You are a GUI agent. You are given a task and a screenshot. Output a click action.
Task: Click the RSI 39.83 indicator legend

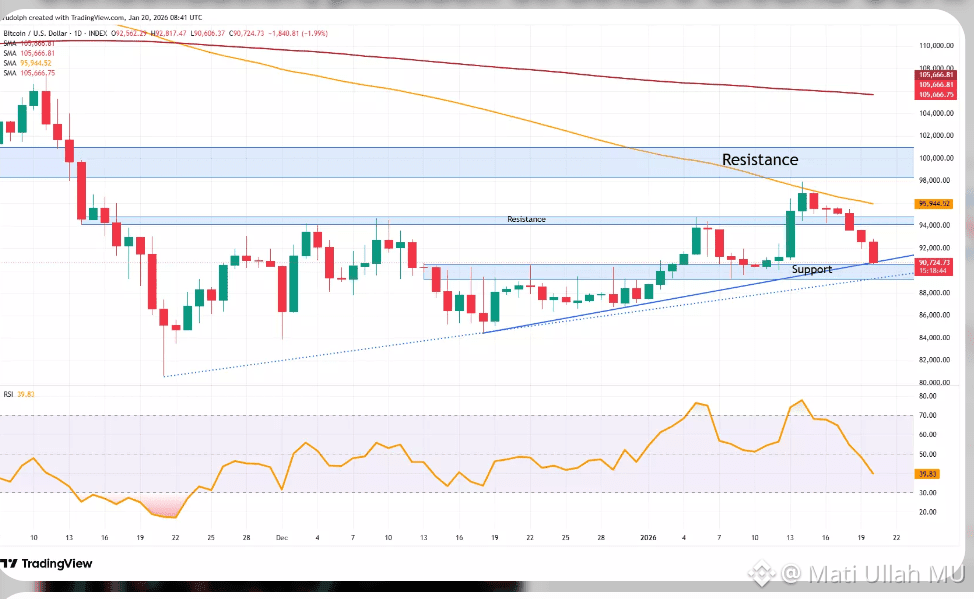[19, 394]
